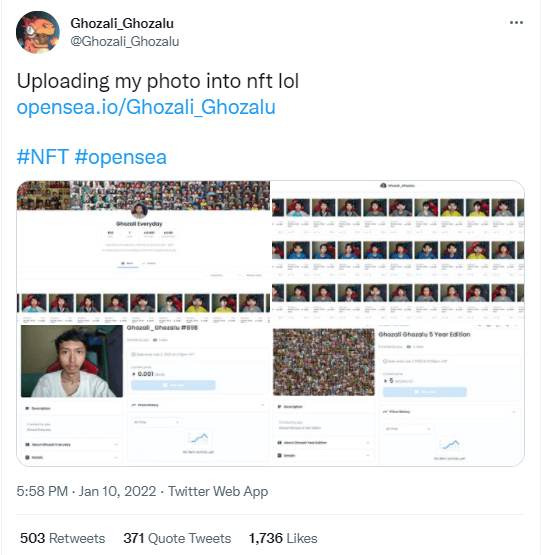Click the dragon pixel-art profile avatar

click(38, 32)
